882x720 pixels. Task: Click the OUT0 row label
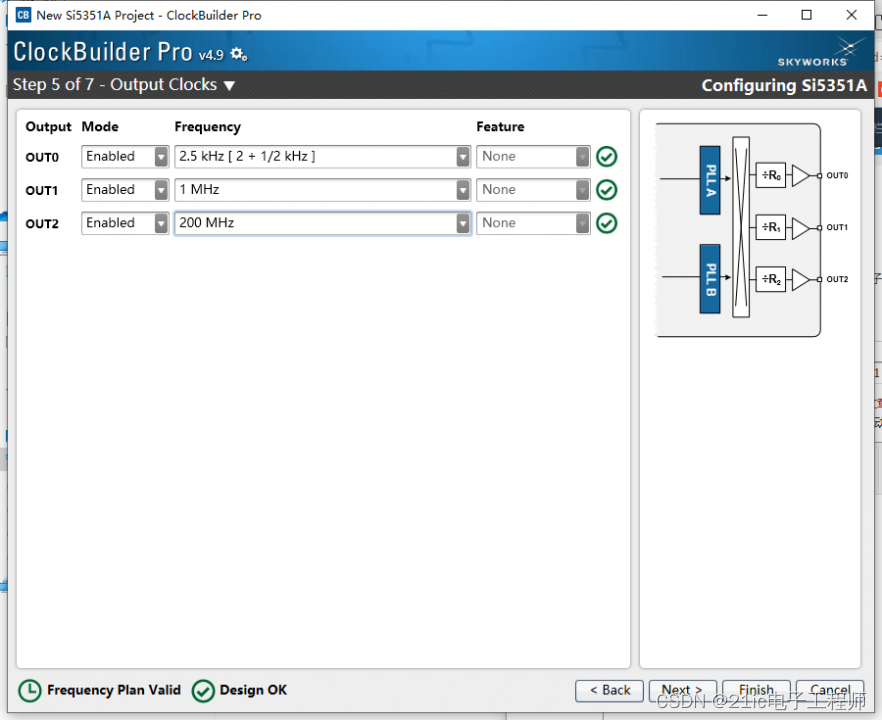(42, 157)
